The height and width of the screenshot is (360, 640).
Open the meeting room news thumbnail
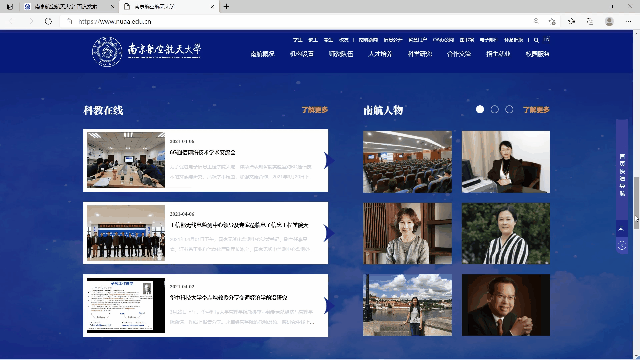[126, 160]
